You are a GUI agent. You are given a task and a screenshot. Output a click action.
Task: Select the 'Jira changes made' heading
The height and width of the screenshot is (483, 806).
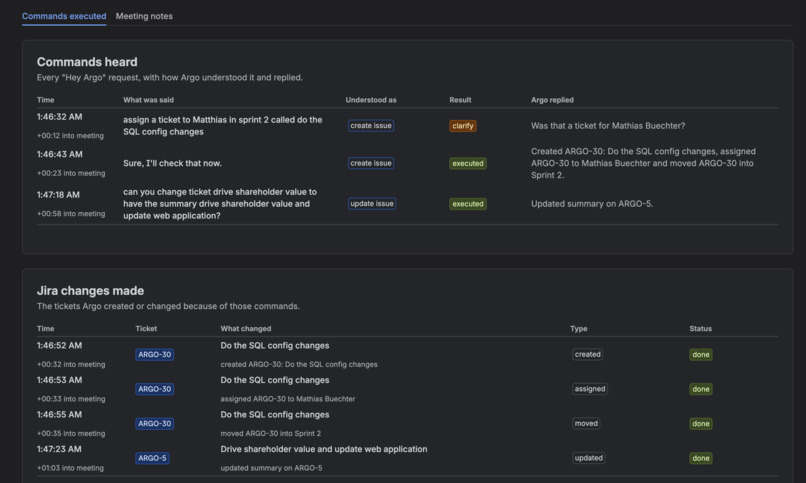coord(90,290)
